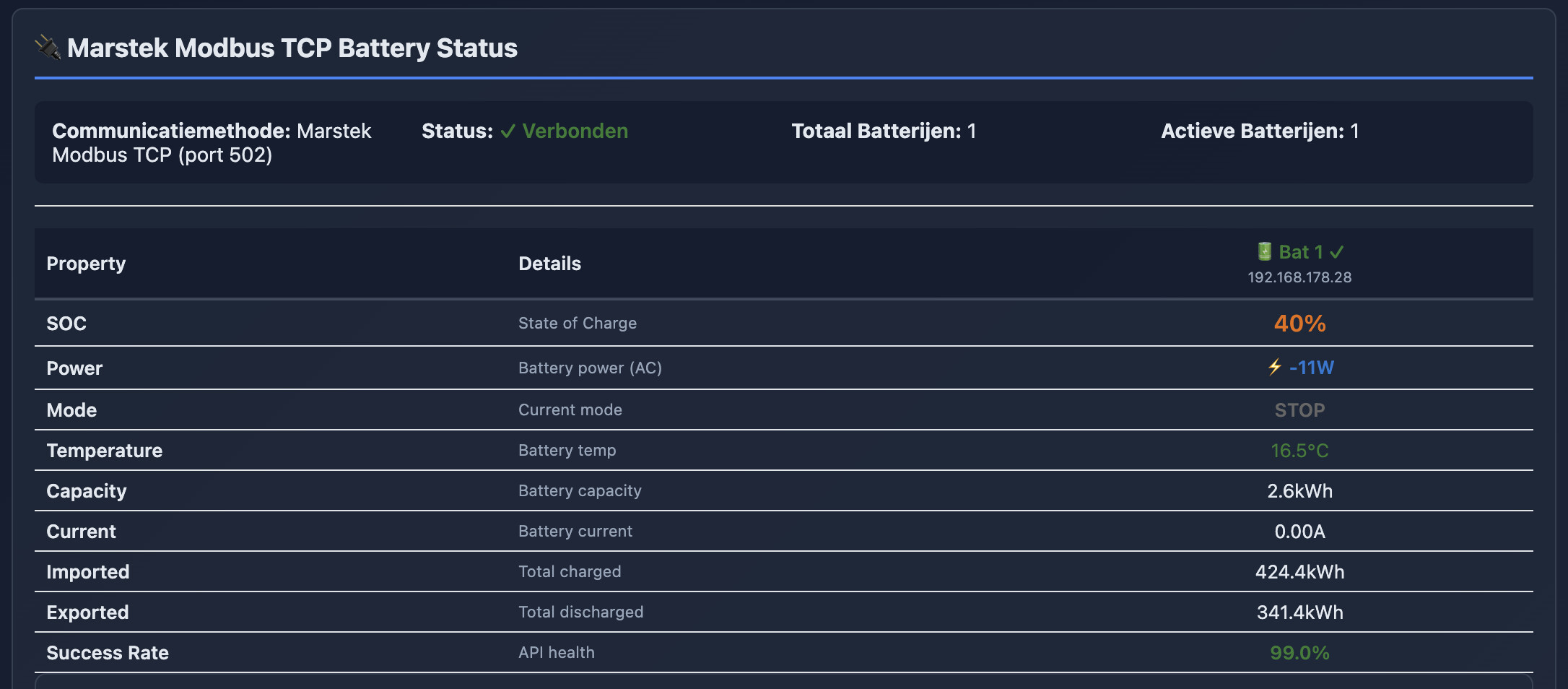Viewport: 1568px width, 689px height.
Task: Click the 424.4kWh imported value
Action: [1299, 572]
